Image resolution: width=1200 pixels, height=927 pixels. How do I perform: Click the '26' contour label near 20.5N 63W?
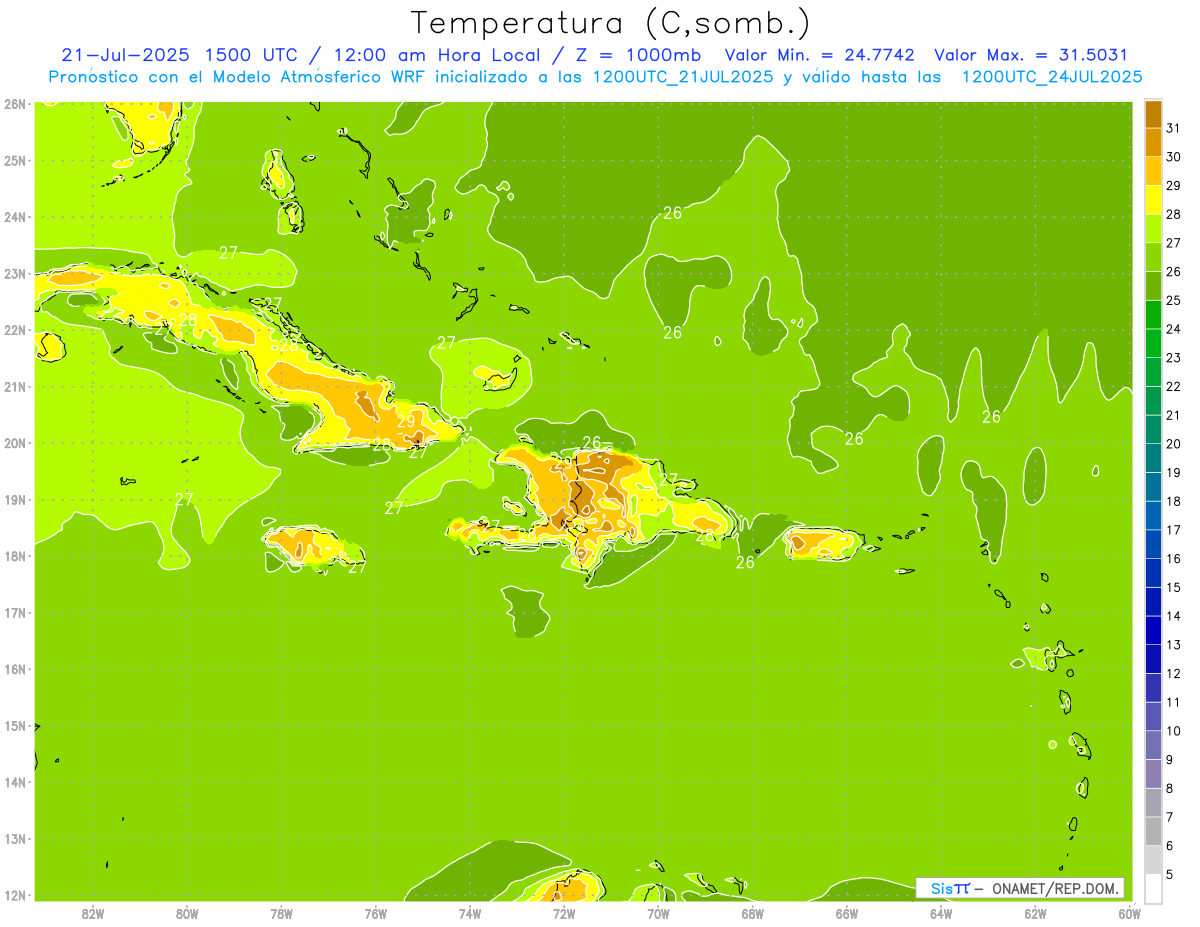tap(991, 417)
